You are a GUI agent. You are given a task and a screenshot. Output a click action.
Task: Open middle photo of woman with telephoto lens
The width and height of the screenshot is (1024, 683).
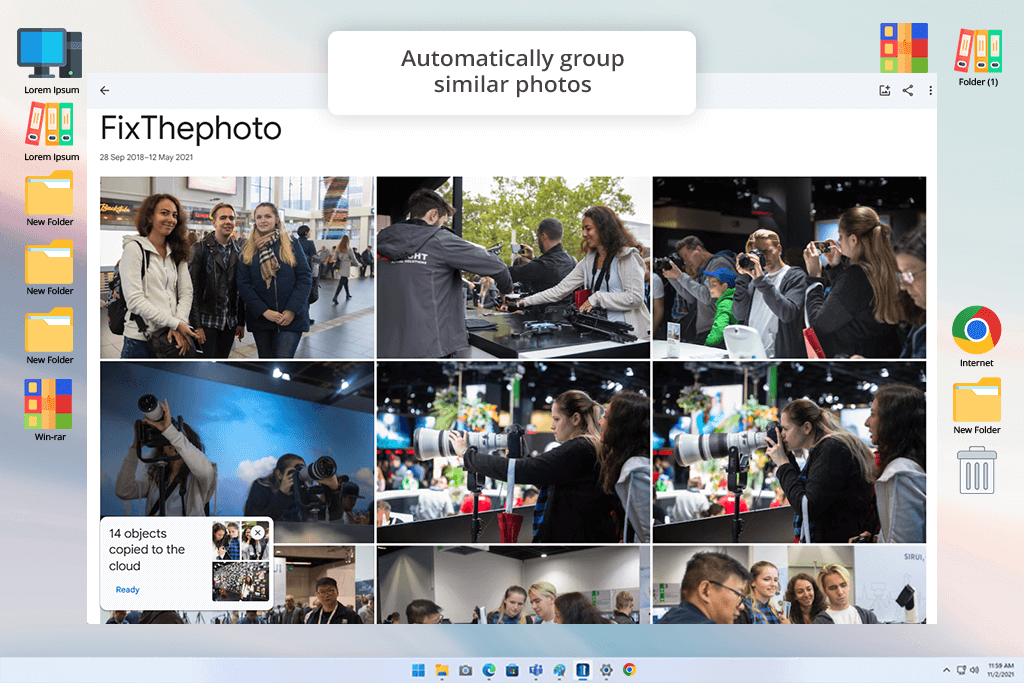(513, 452)
